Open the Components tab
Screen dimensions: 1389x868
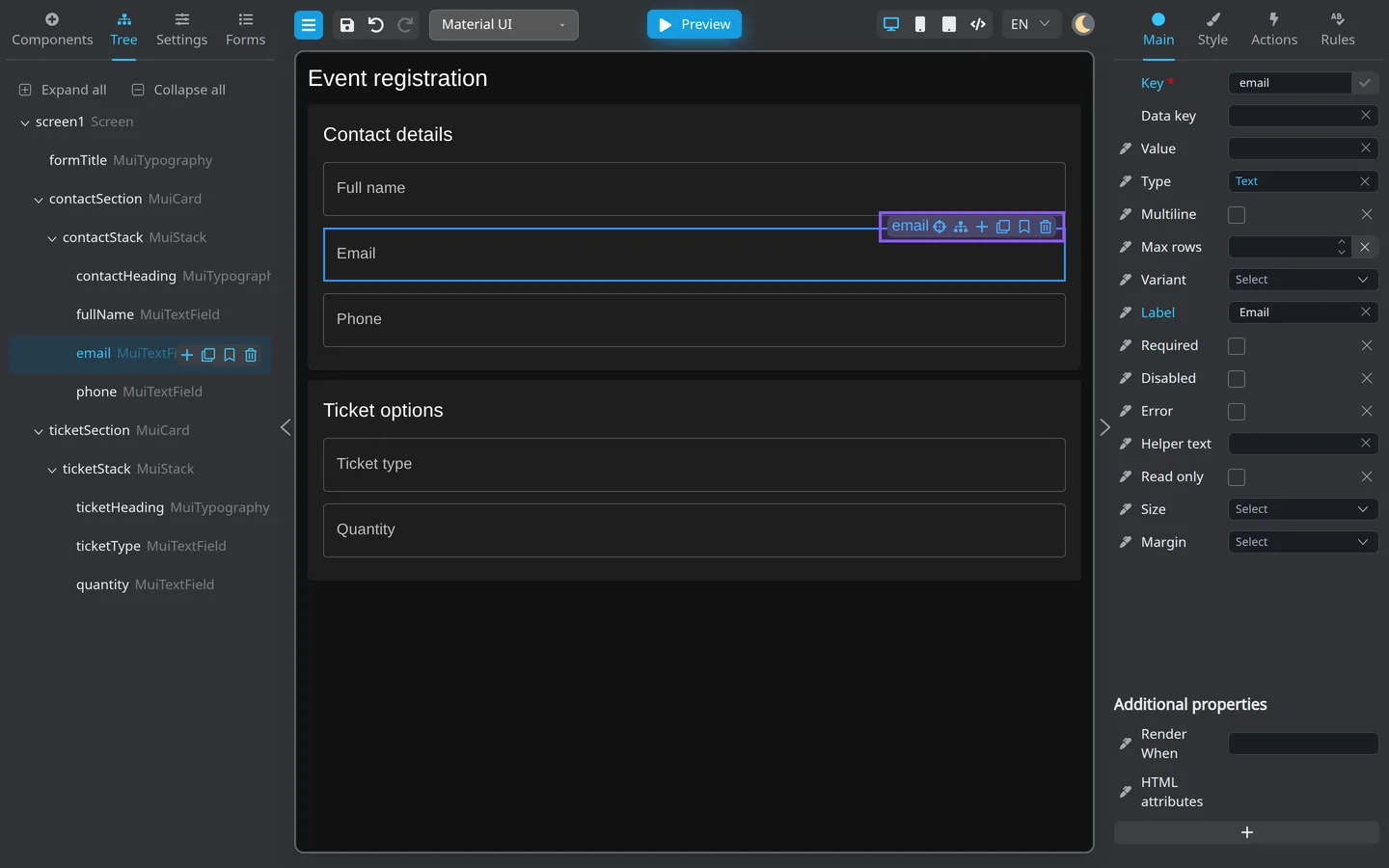point(52,30)
